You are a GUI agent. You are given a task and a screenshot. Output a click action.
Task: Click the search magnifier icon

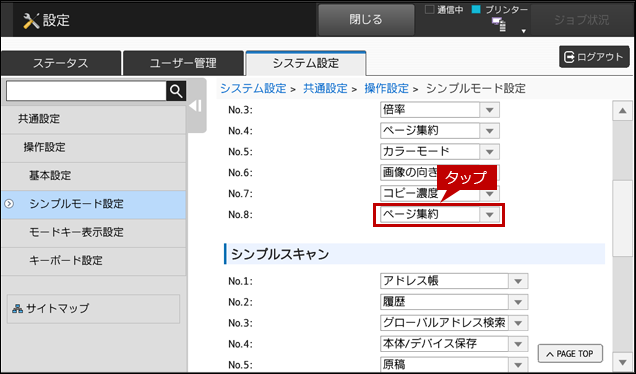click(176, 91)
